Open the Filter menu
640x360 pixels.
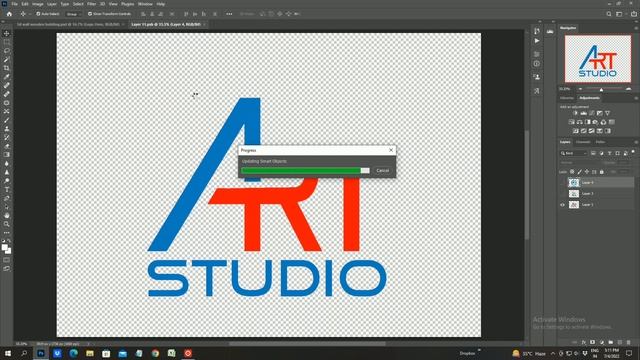tap(91, 4)
